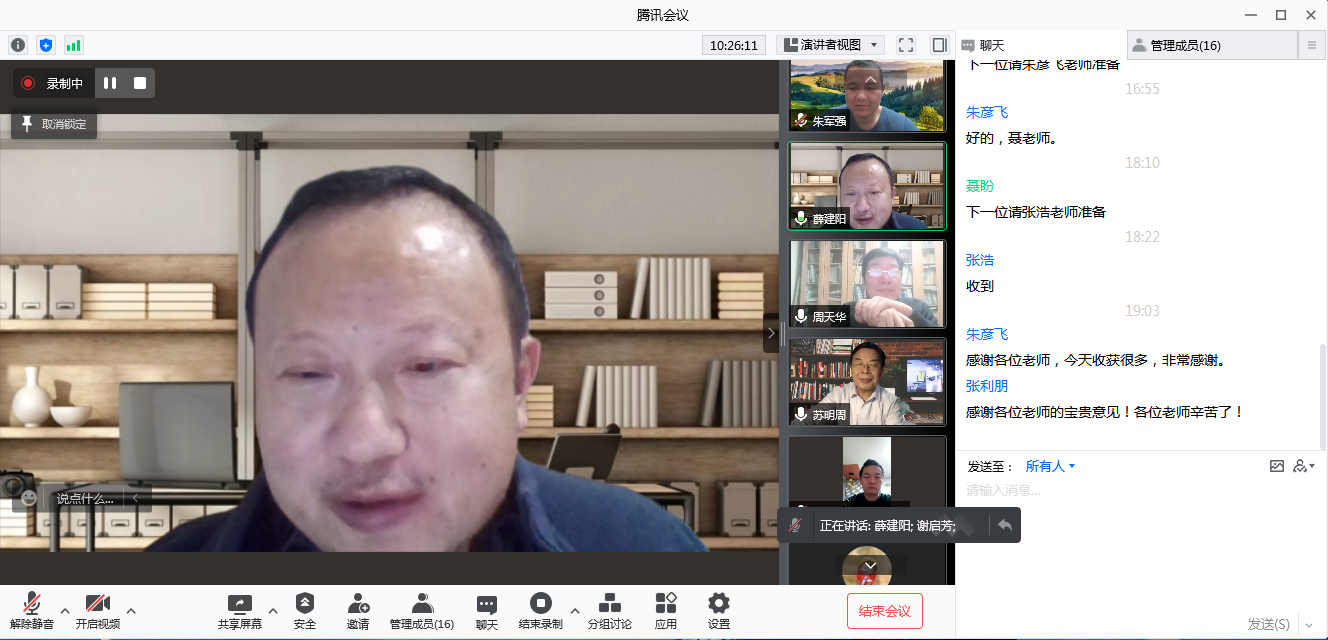Image resolution: width=1328 pixels, height=640 pixels.
Task: Expand options arrow next to 共享屏幕
Action: (x=272, y=610)
